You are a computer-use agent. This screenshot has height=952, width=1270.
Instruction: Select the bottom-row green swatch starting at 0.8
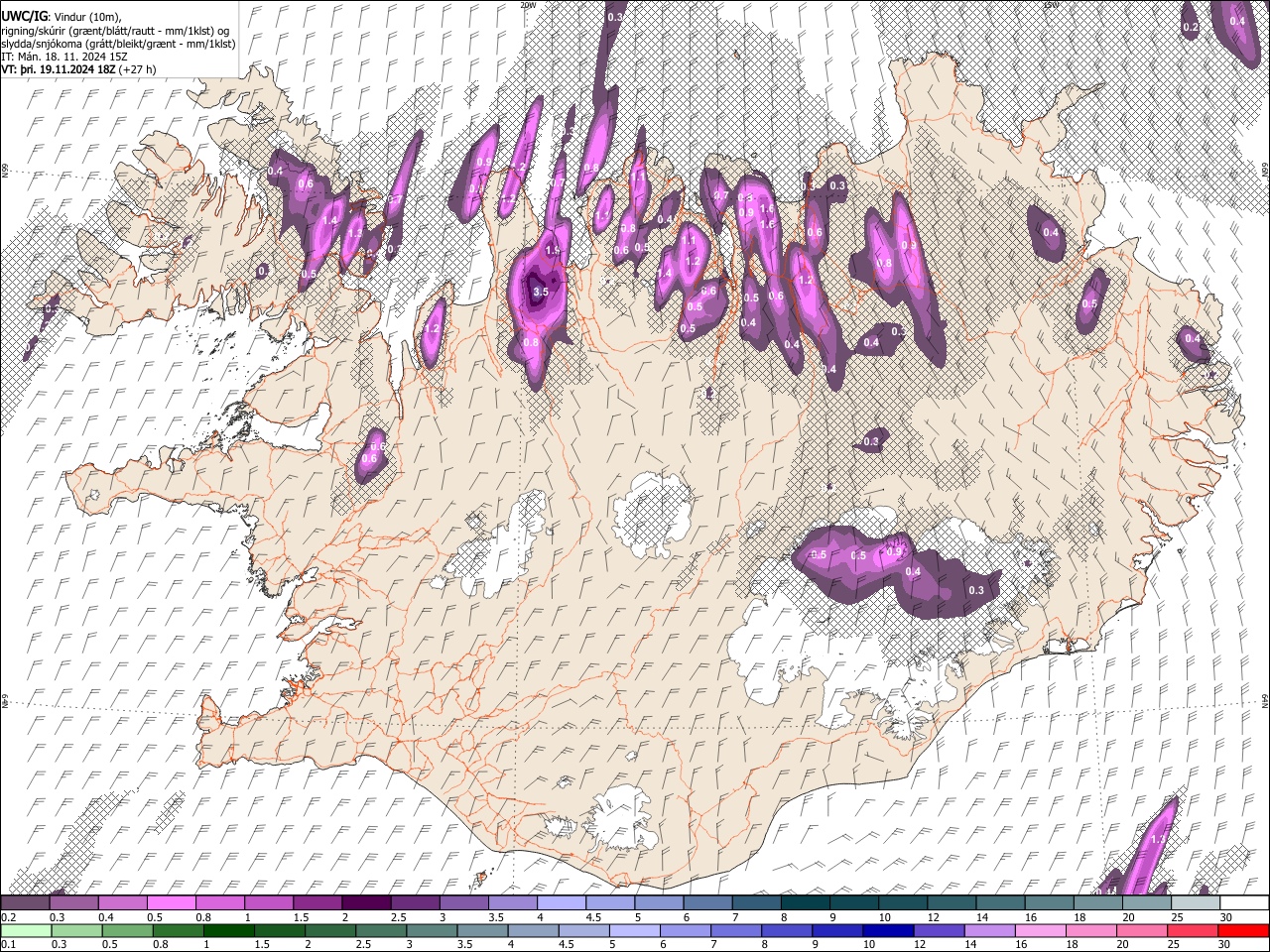click(x=178, y=930)
